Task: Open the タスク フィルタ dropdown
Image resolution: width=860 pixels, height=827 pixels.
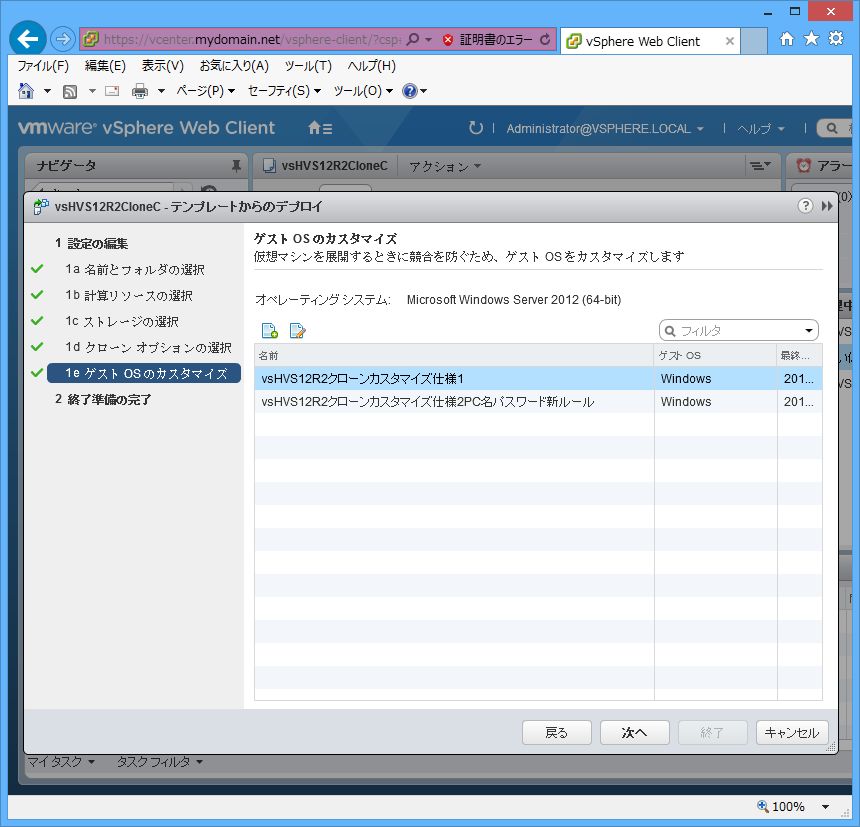Action: click(159, 762)
